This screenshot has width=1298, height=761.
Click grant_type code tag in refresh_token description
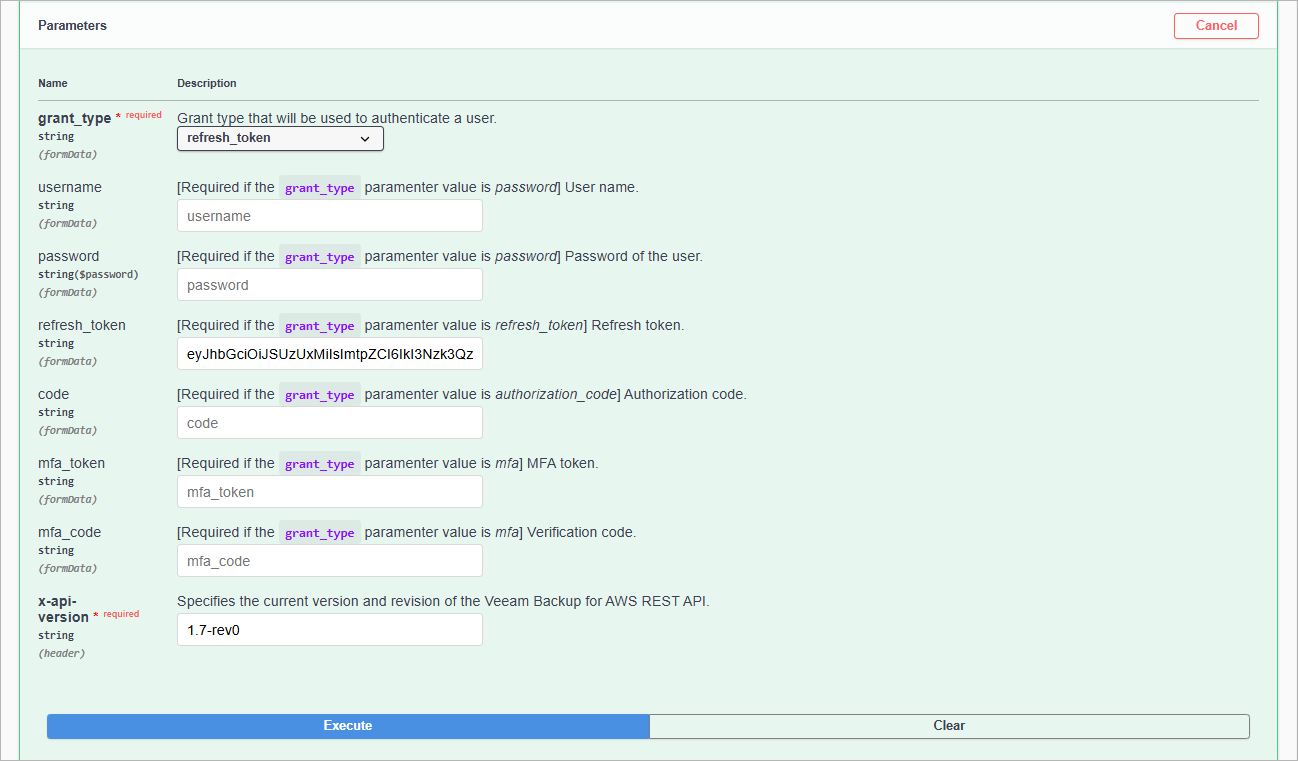pos(320,326)
